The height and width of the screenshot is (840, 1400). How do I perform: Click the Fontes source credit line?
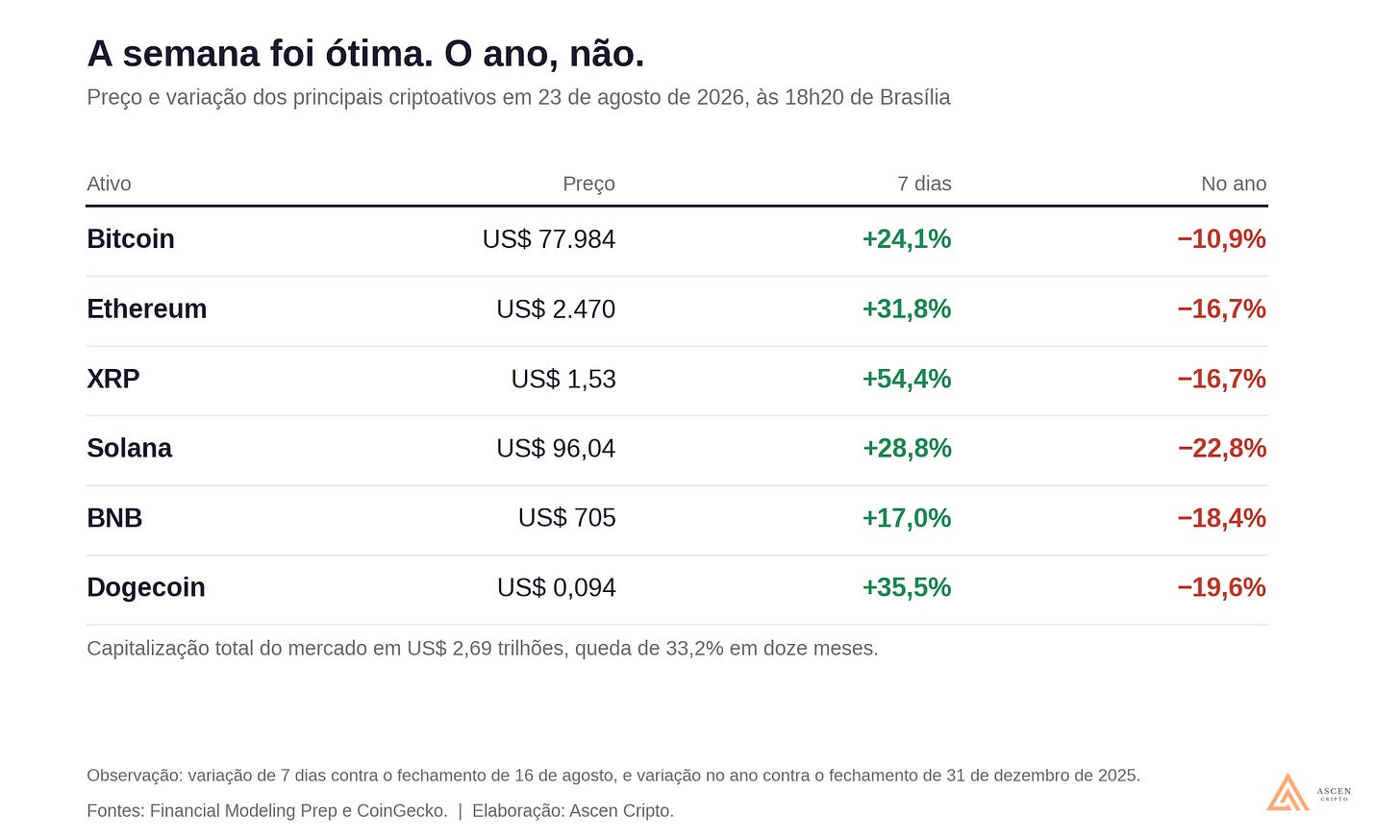[x=381, y=811]
